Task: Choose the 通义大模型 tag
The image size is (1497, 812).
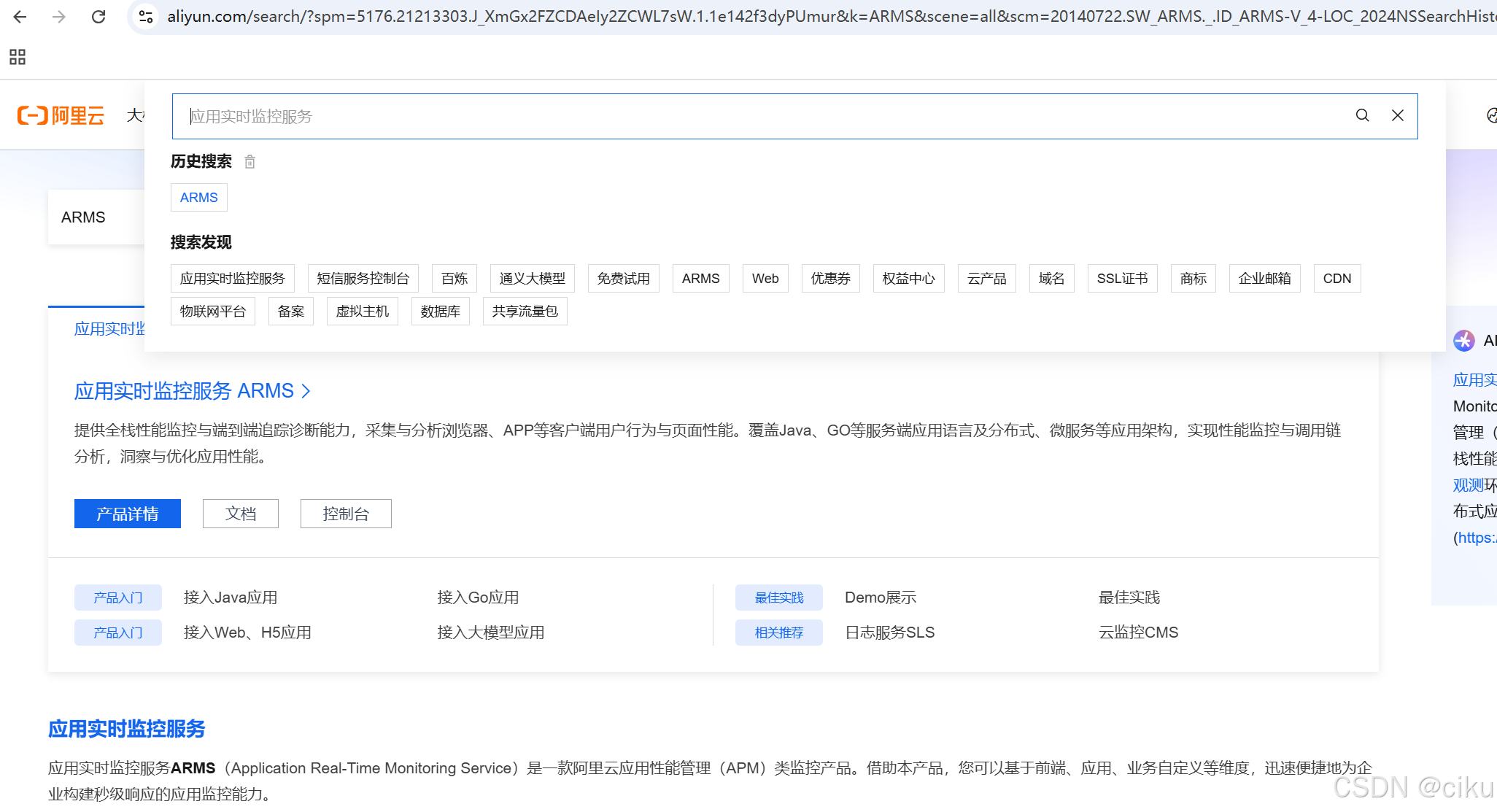Action: pos(533,278)
